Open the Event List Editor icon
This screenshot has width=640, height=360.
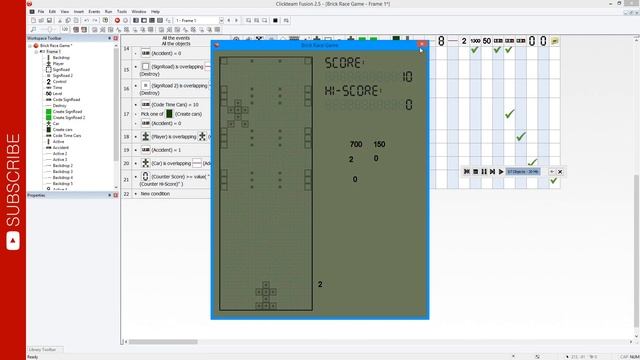(160, 20)
